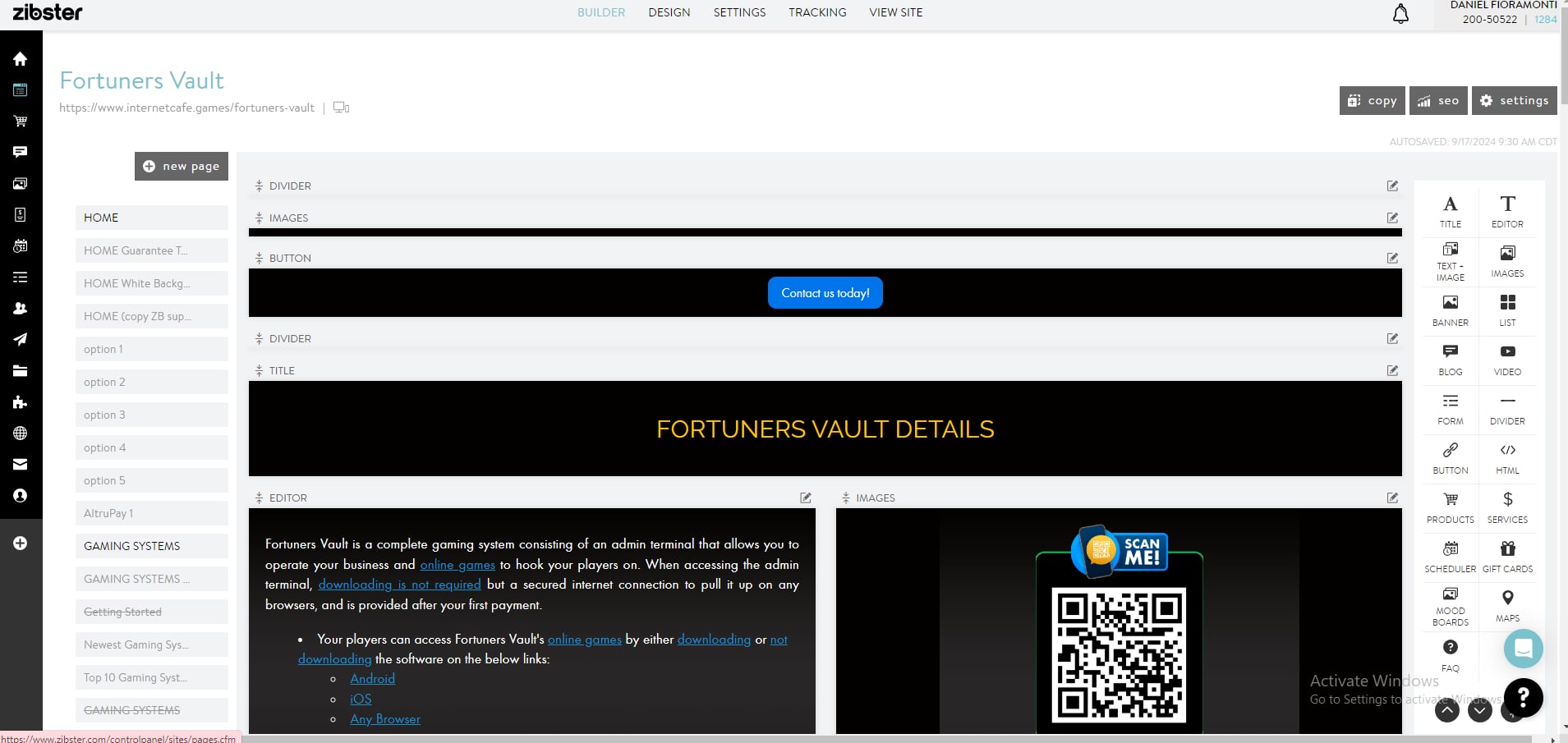Edit the BUTTON section via its pencil icon

(x=1392, y=258)
